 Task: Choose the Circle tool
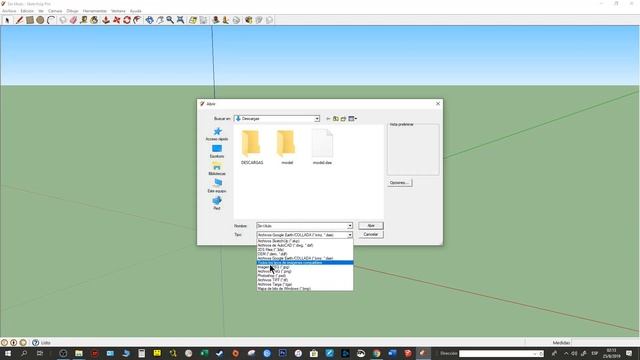click(40, 20)
